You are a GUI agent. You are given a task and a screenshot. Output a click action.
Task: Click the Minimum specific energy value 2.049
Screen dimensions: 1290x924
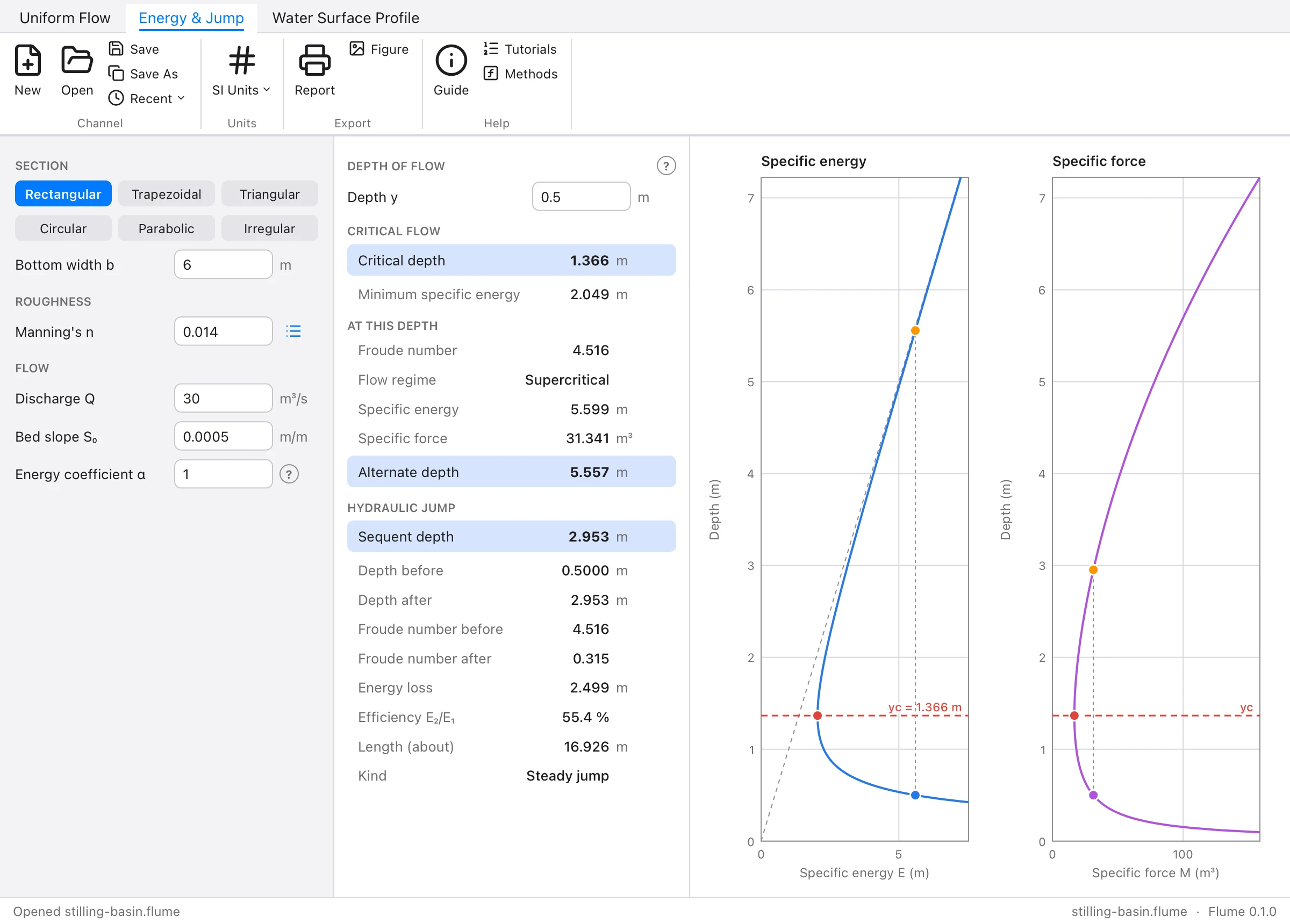pyautogui.click(x=589, y=294)
